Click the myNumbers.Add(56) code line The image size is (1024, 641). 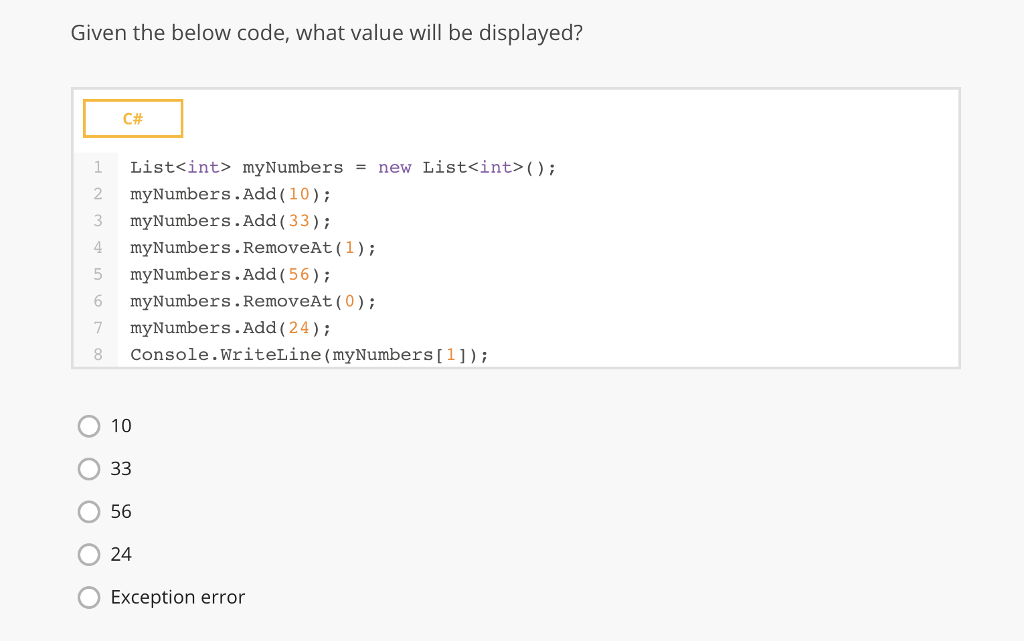tap(230, 274)
